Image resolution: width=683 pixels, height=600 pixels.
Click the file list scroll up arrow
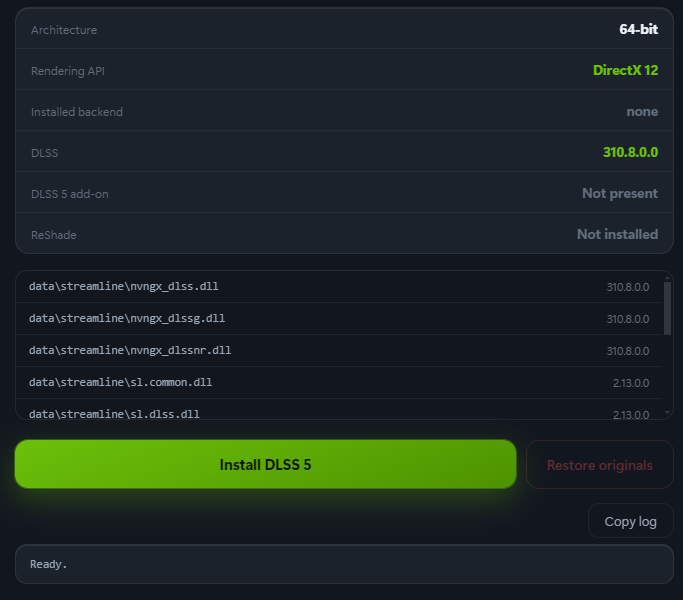pyautogui.click(x=667, y=277)
